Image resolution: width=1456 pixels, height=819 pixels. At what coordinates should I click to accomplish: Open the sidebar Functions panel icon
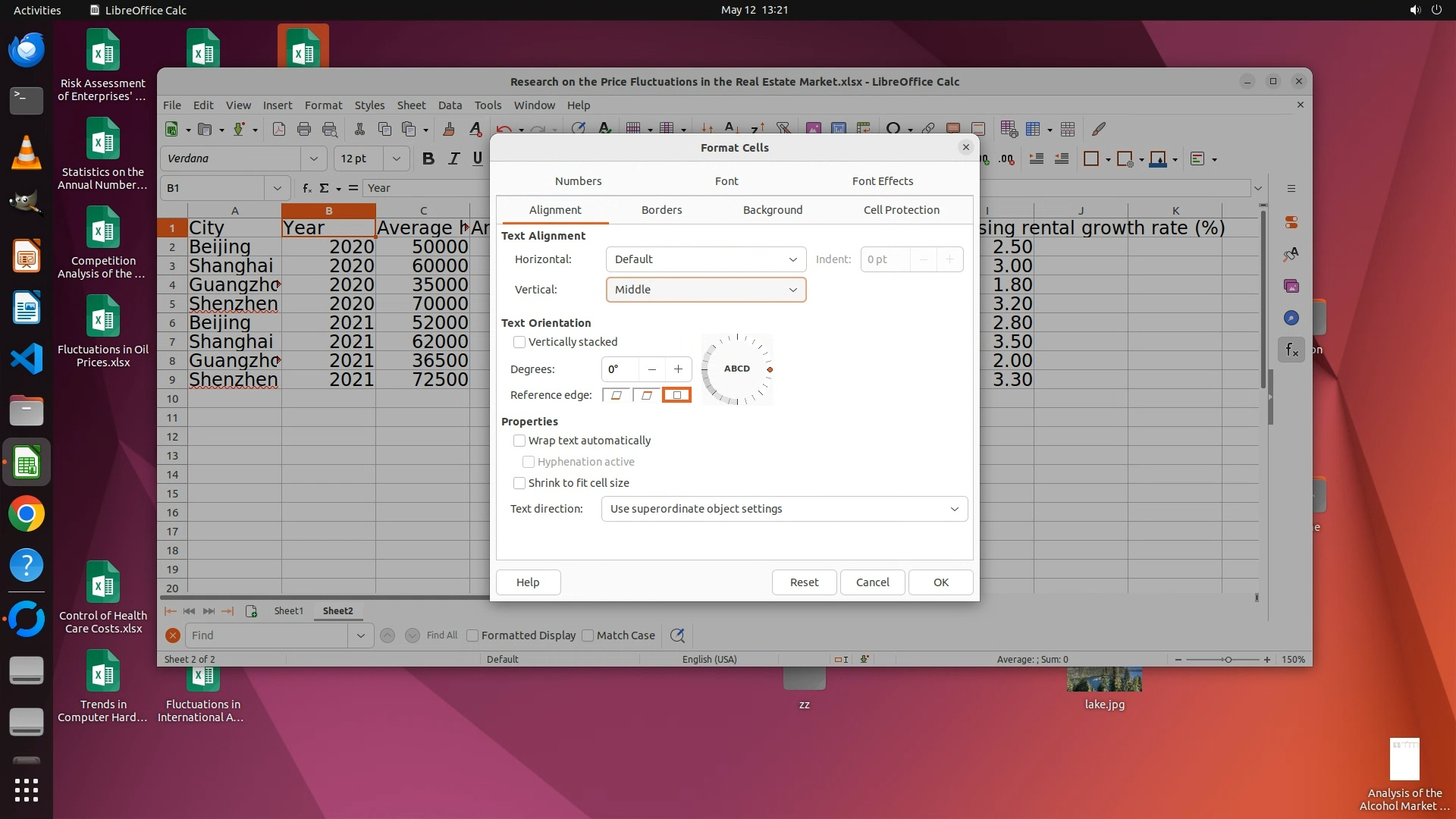coord(1291,350)
